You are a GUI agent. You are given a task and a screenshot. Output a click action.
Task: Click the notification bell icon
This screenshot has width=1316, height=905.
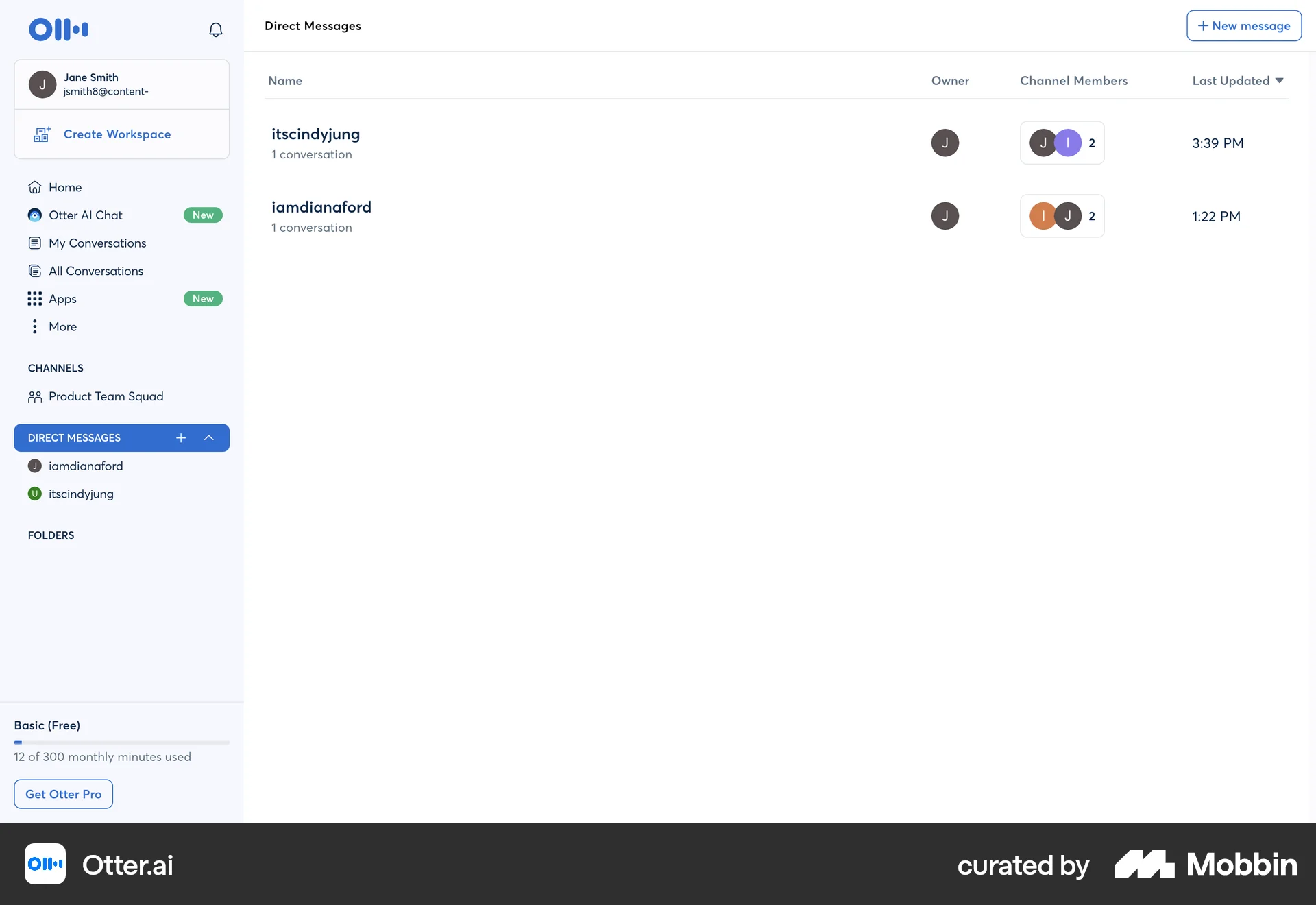tap(215, 29)
